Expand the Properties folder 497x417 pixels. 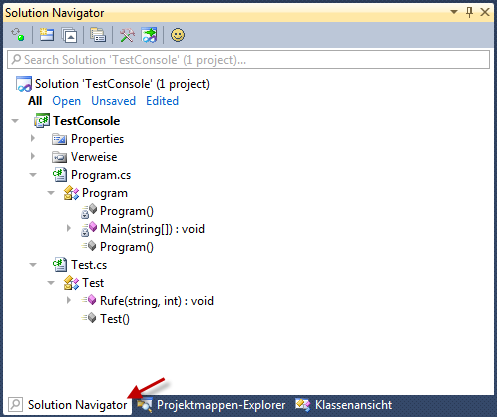[x=33, y=138]
